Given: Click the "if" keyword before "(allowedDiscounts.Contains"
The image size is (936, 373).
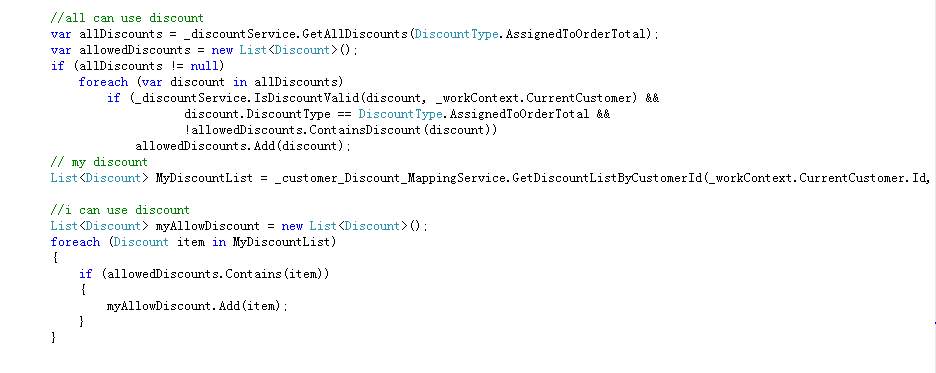Looking at the screenshot, I should (85, 274).
